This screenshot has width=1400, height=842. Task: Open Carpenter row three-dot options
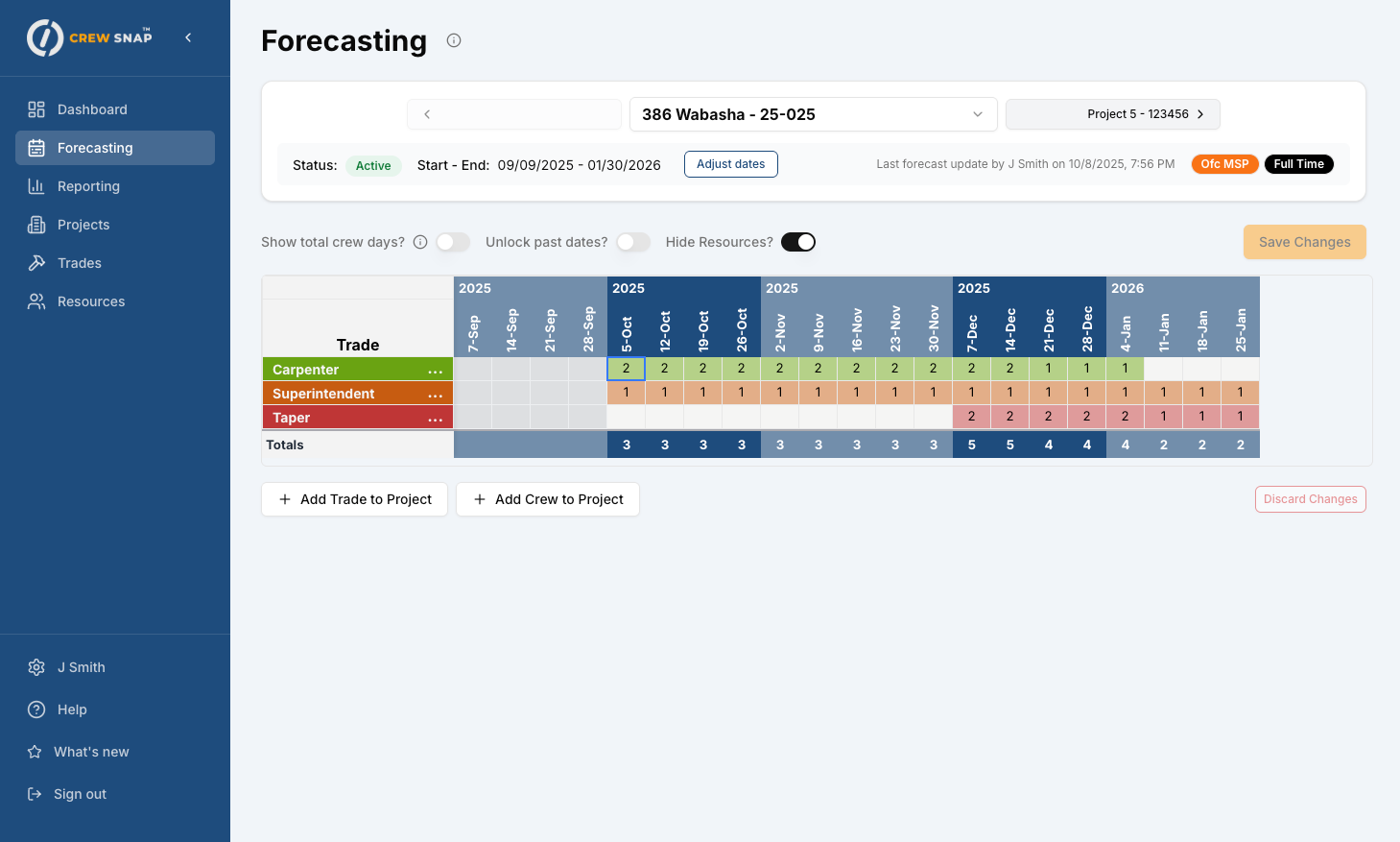click(x=435, y=371)
